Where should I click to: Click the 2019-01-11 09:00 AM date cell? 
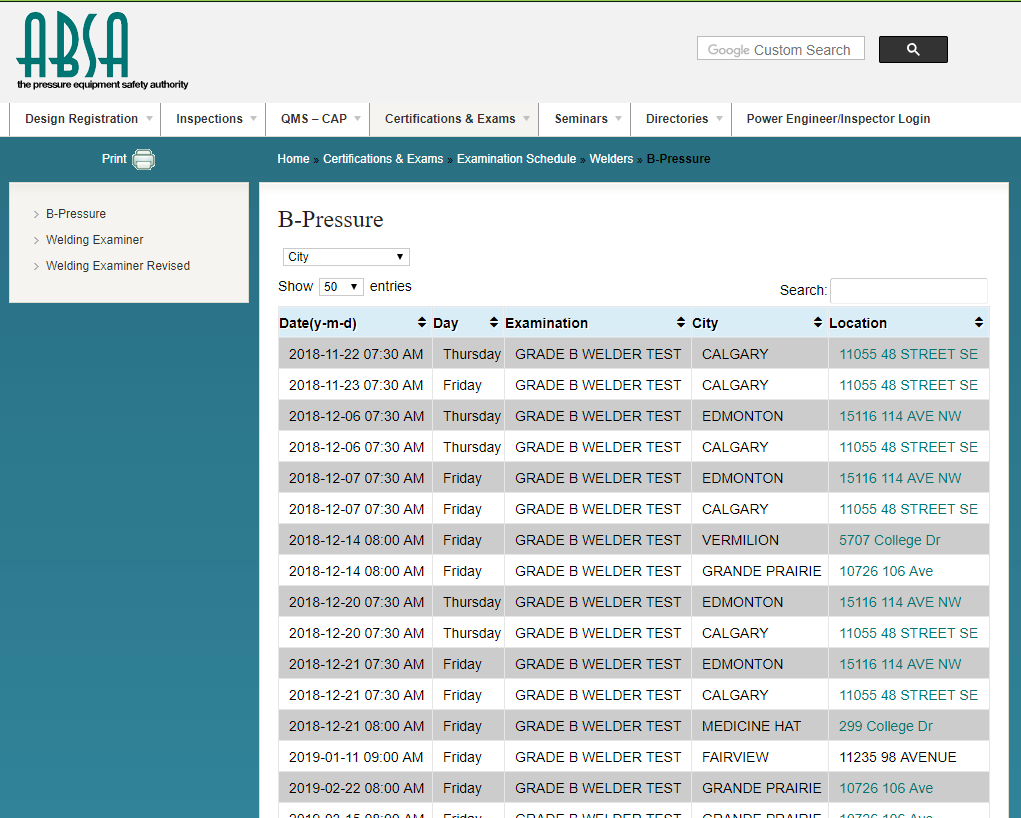356,757
